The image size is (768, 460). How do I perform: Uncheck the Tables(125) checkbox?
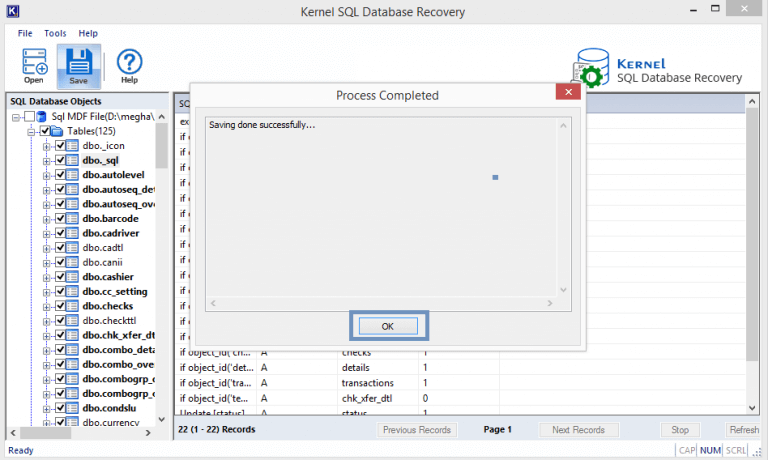pos(45,131)
